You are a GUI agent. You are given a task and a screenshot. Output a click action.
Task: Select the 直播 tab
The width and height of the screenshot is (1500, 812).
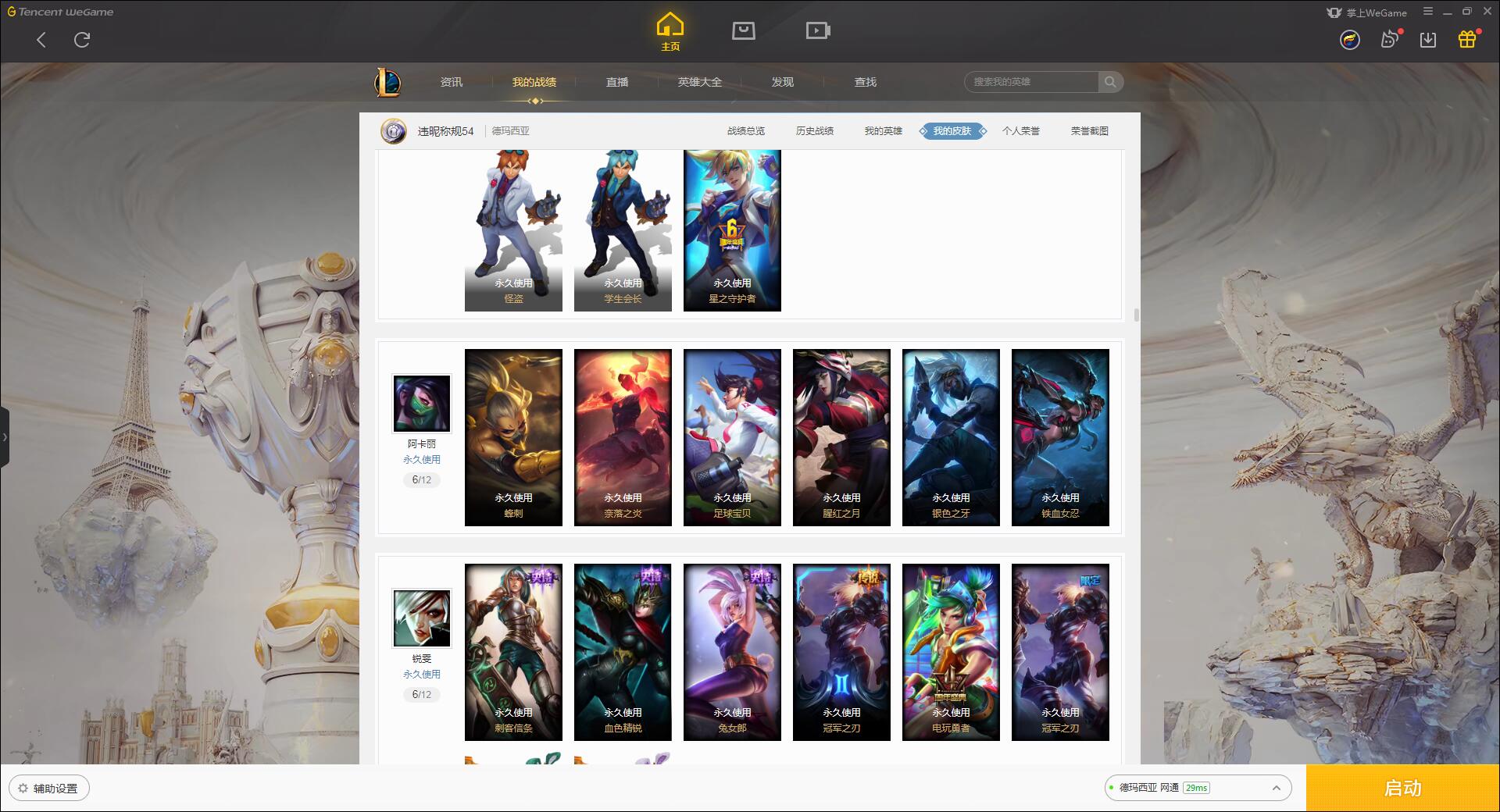pos(617,82)
